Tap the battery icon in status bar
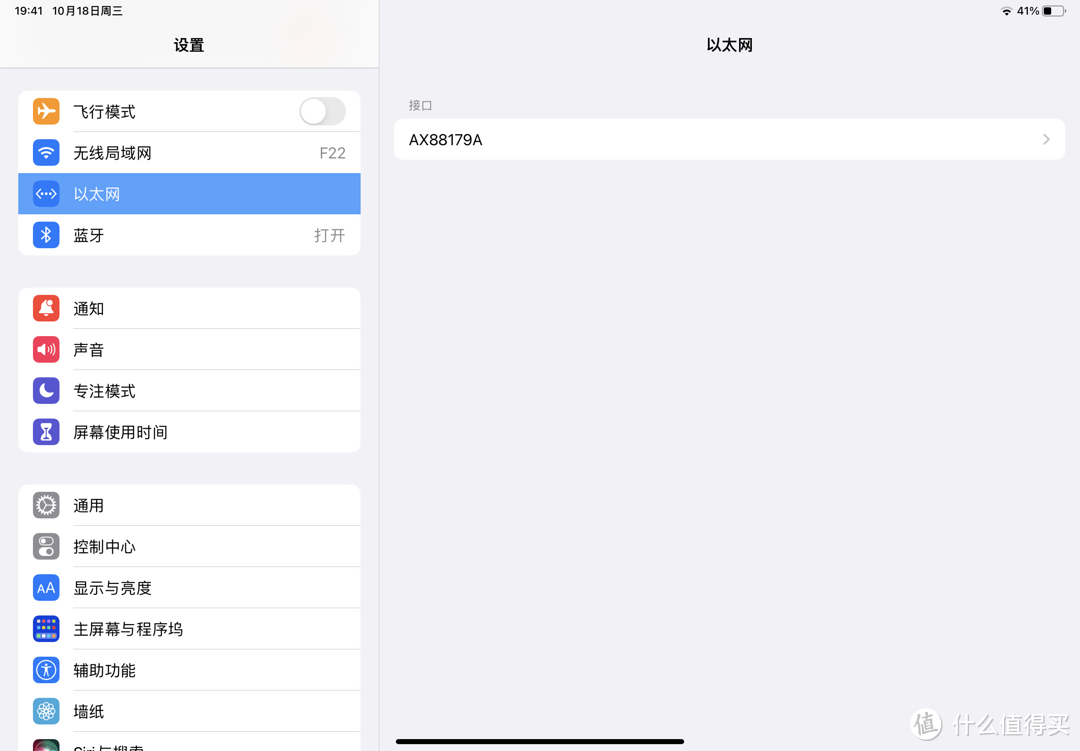This screenshot has width=1080, height=751. [x=1054, y=11]
